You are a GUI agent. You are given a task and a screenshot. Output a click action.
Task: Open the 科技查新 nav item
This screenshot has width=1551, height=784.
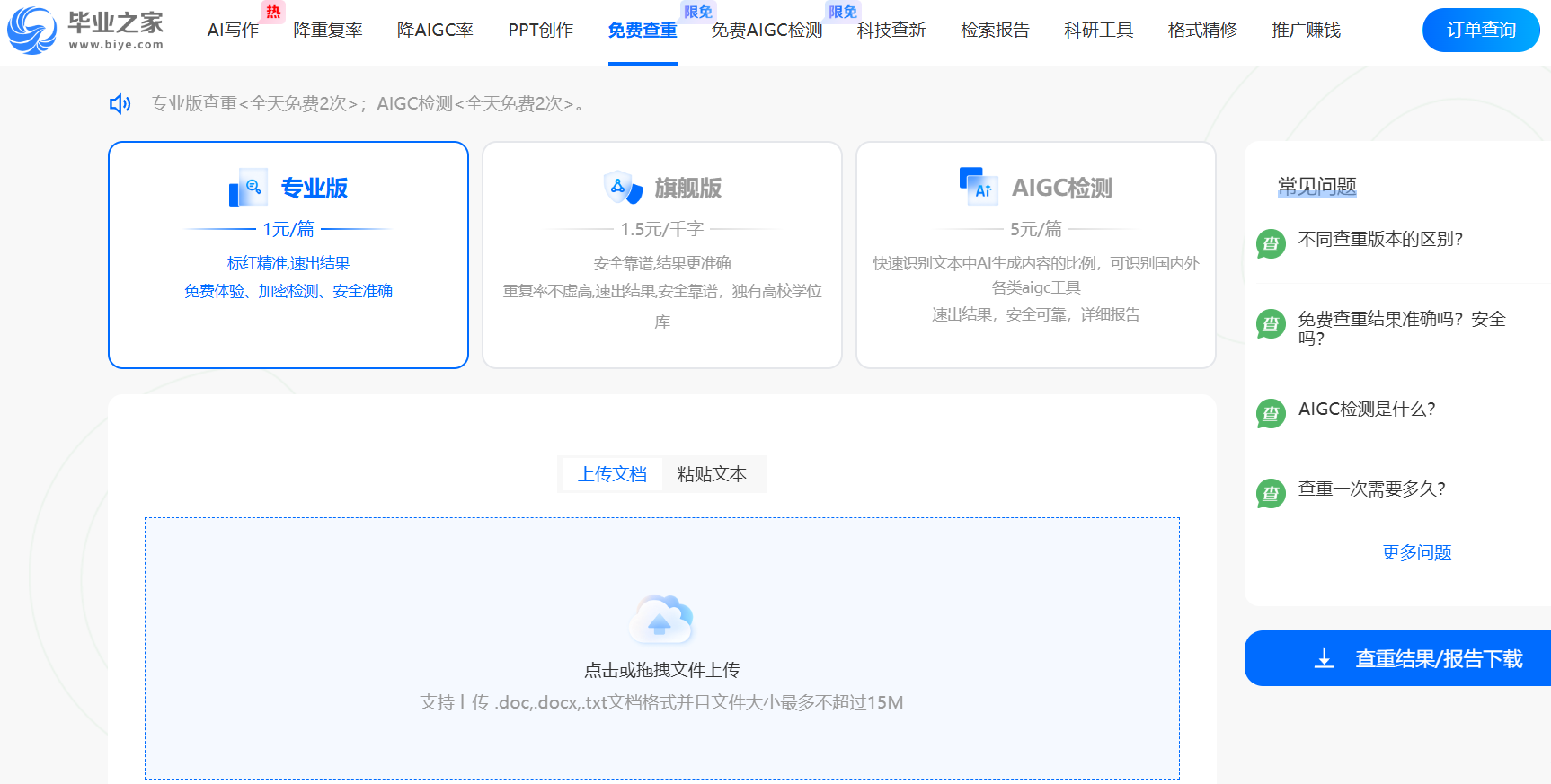click(891, 31)
